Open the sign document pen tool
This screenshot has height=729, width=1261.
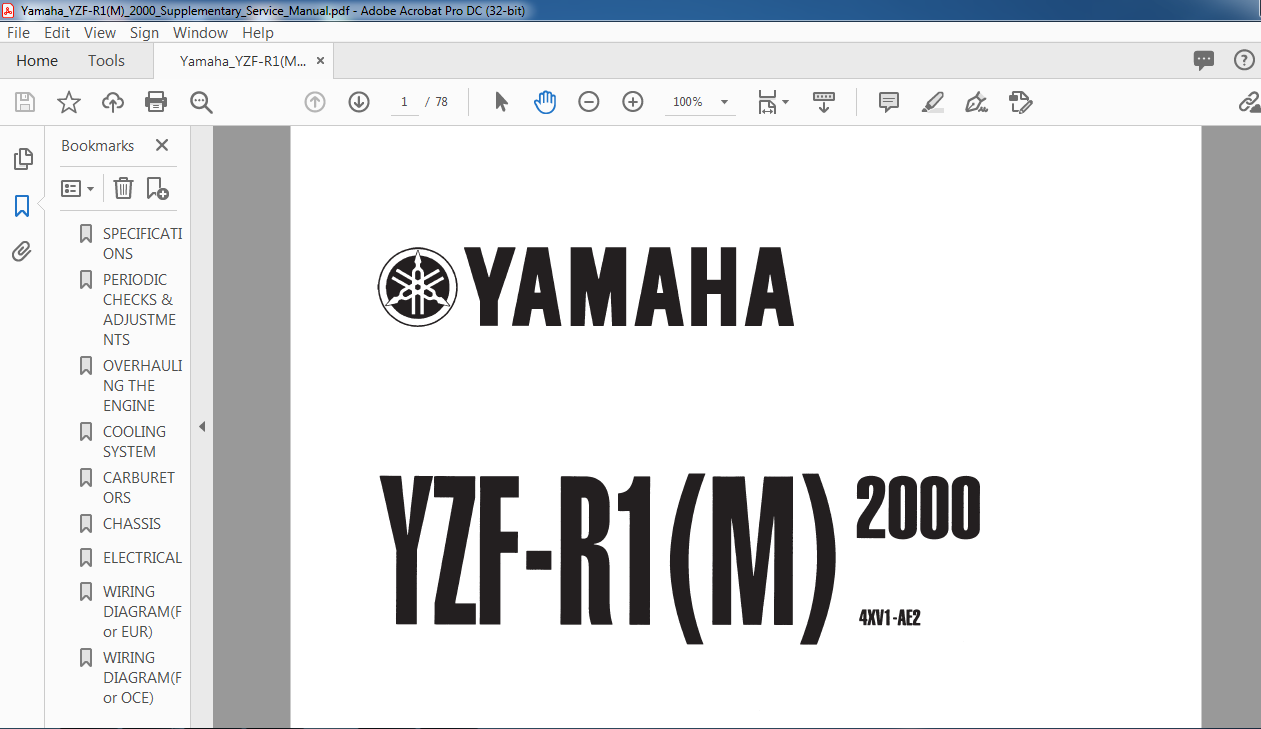coord(976,102)
